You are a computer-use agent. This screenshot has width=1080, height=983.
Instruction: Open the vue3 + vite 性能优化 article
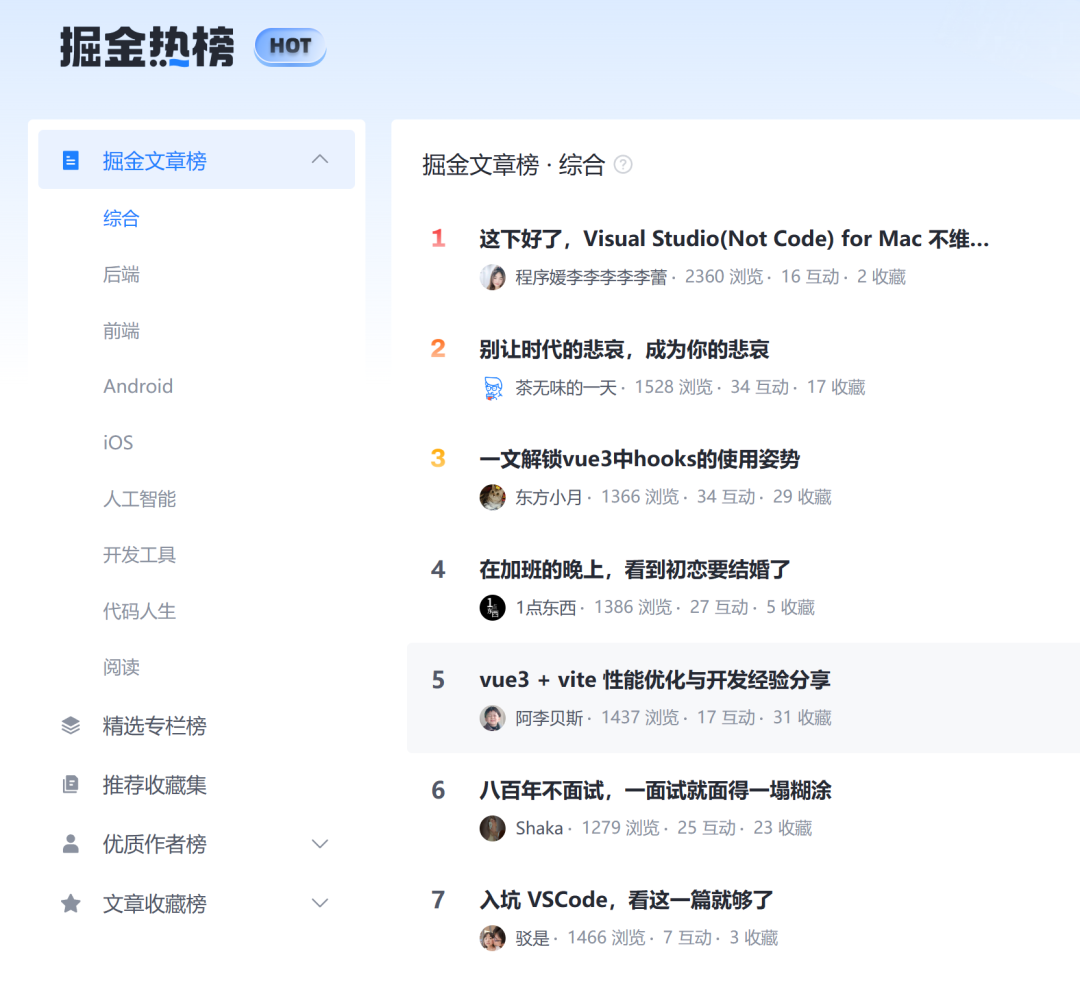[x=656, y=679]
